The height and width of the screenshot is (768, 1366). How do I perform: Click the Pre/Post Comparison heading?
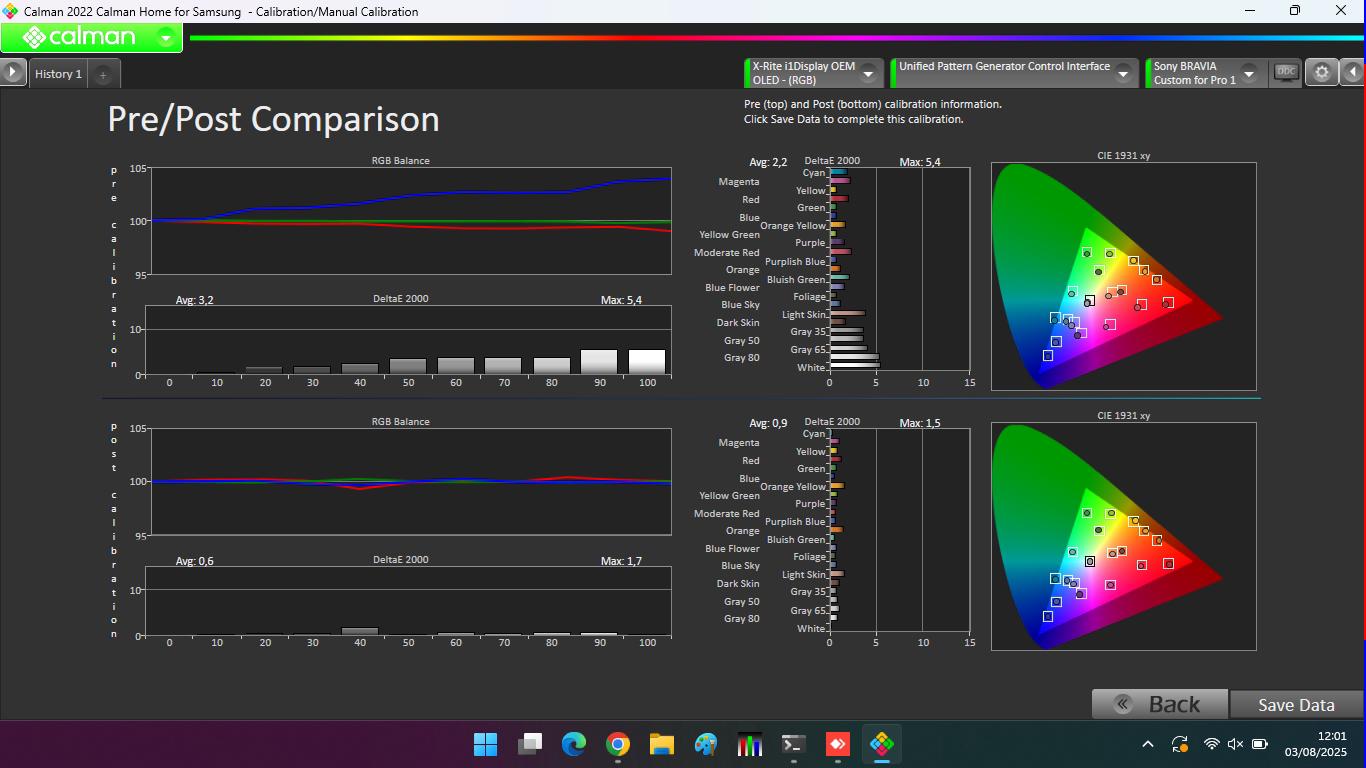click(273, 119)
